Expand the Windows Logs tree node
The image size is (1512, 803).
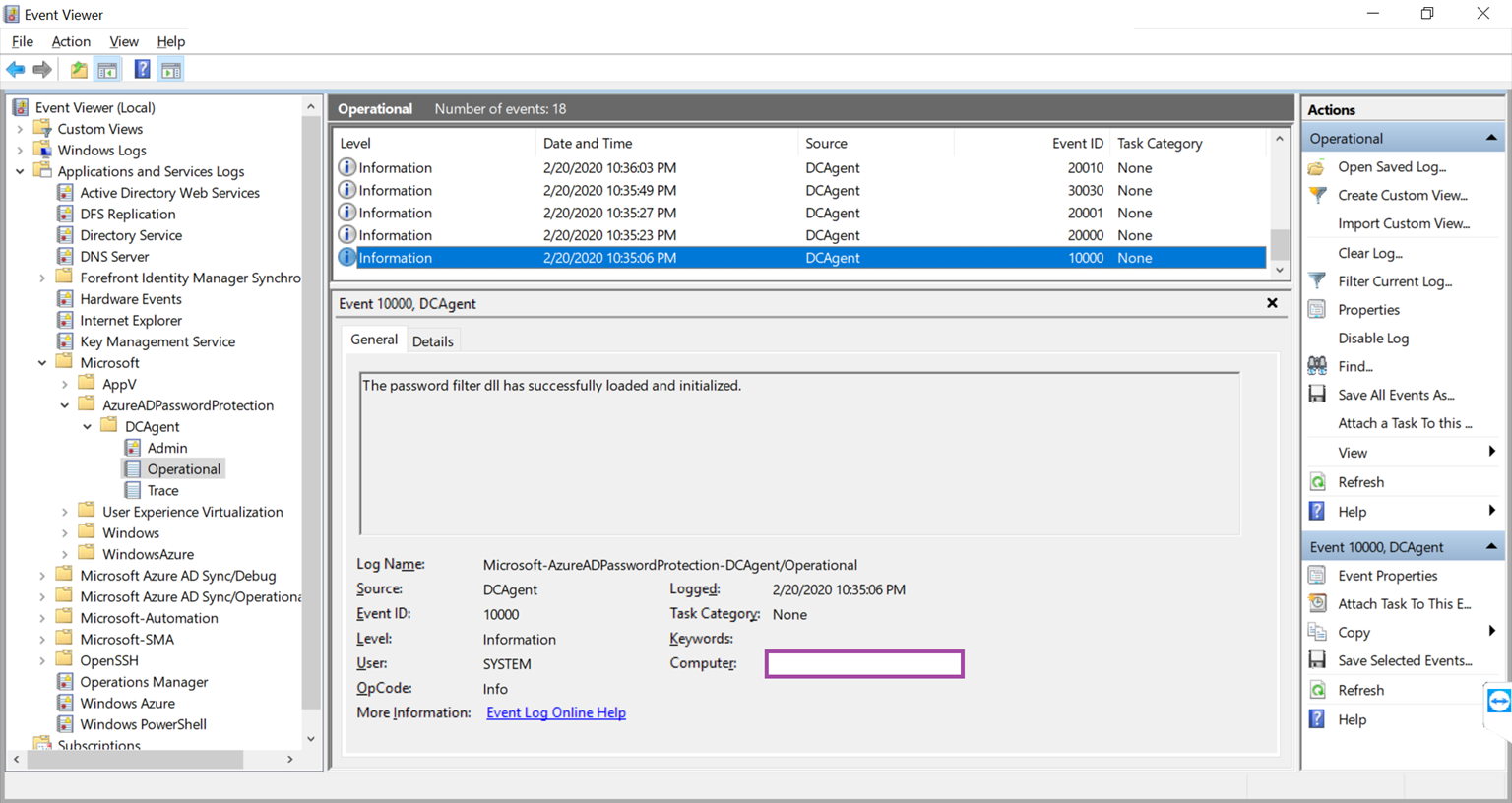pyautogui.click(x=20, y=151)
